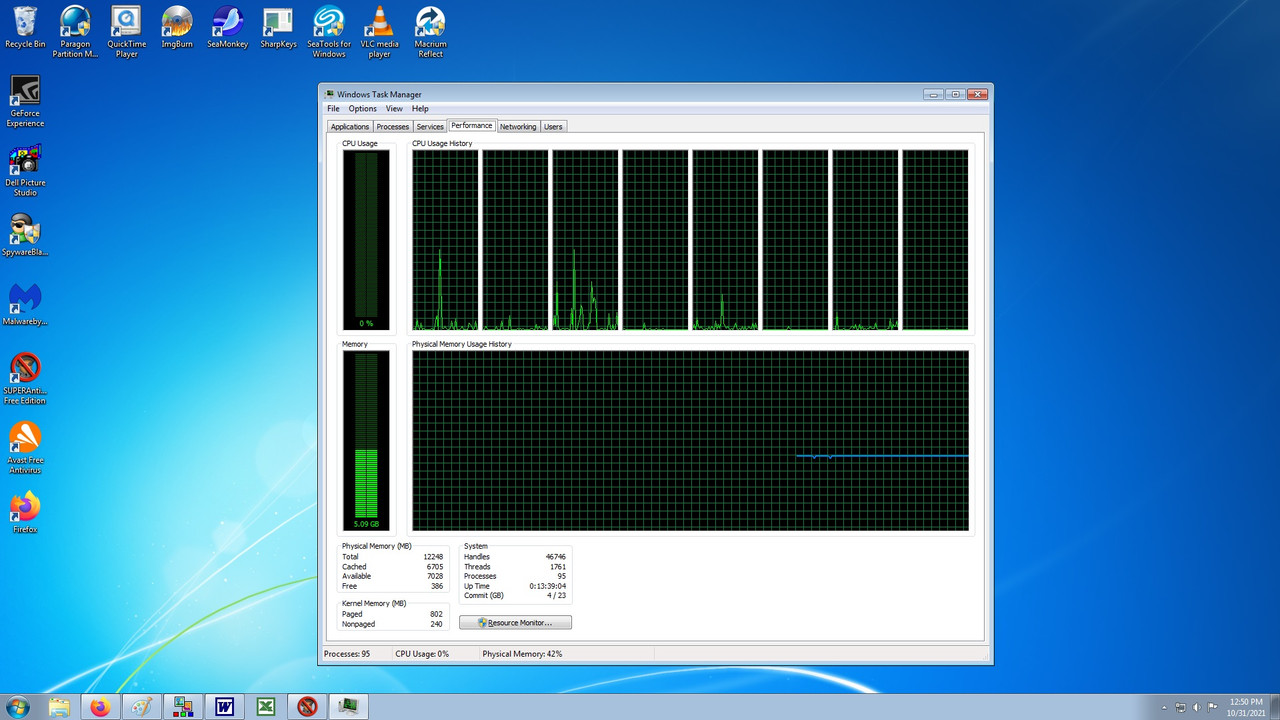Select the Performance tab
1280x720 pixels.
point(472,126)
